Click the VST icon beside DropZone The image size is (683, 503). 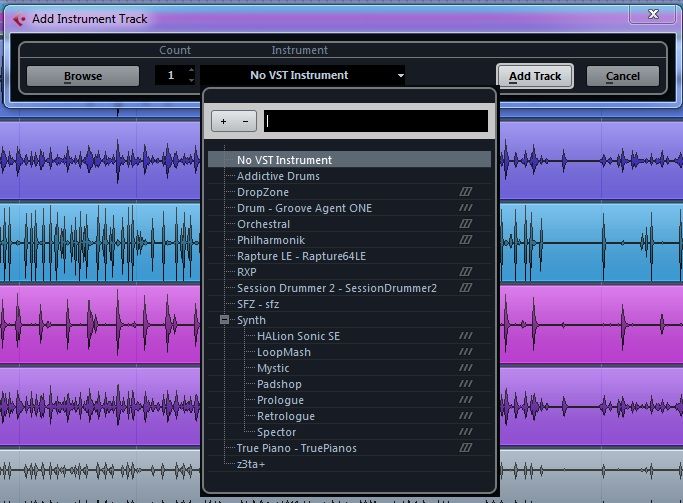pyautogui.click(x=466, y=192)
